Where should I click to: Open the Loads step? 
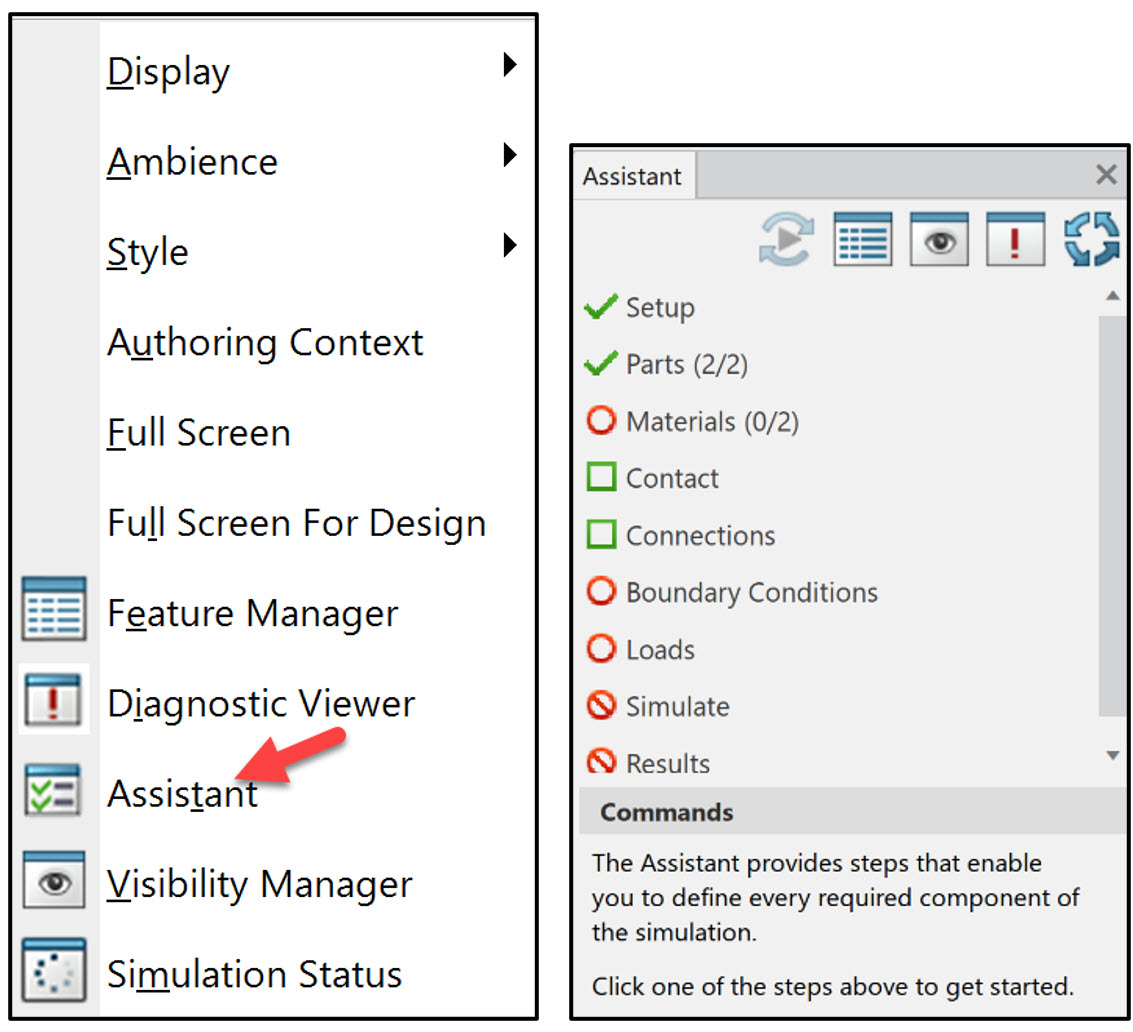pyautogui.click(x=659, y=650)
